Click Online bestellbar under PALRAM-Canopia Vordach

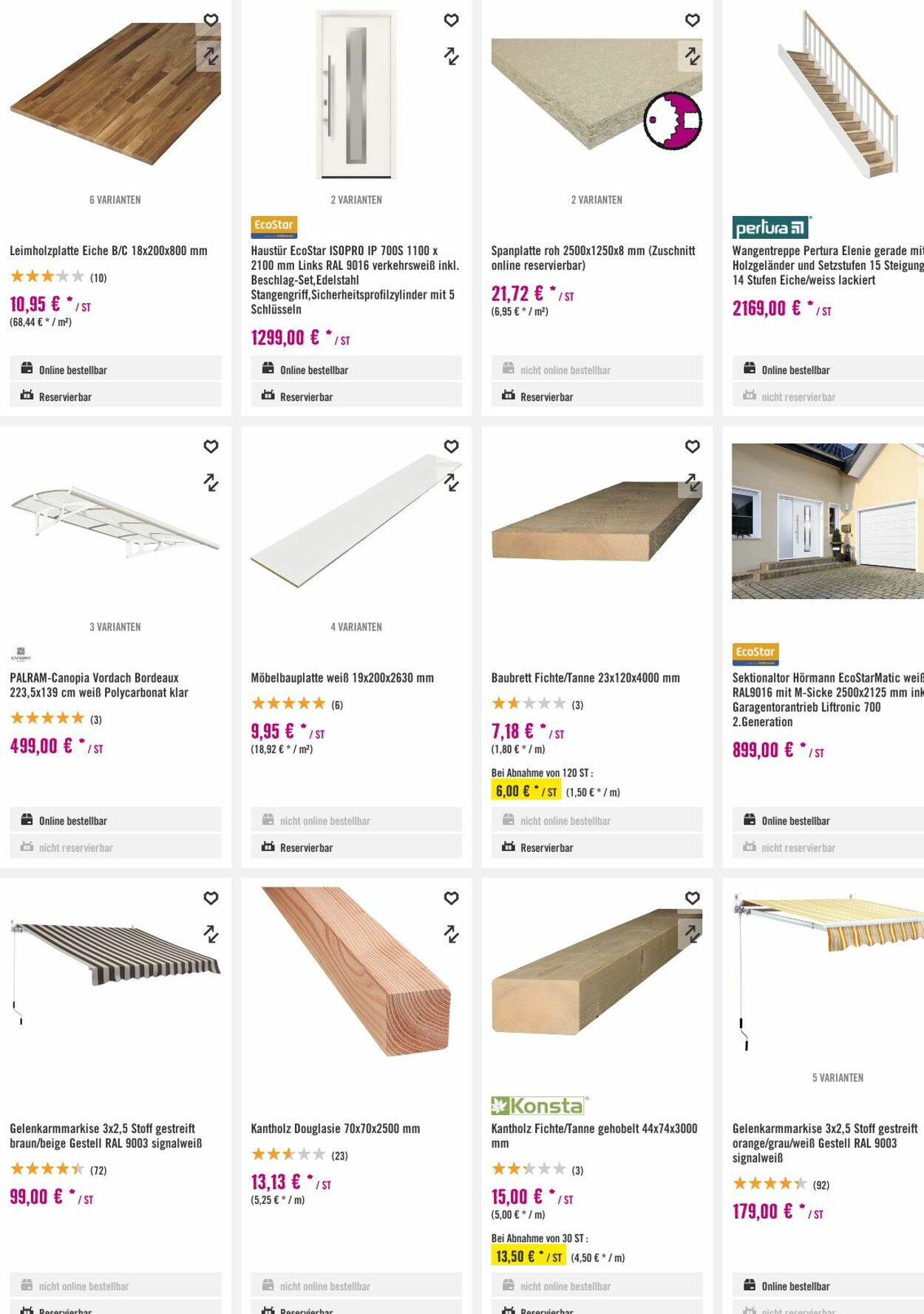tap(73, 821)
